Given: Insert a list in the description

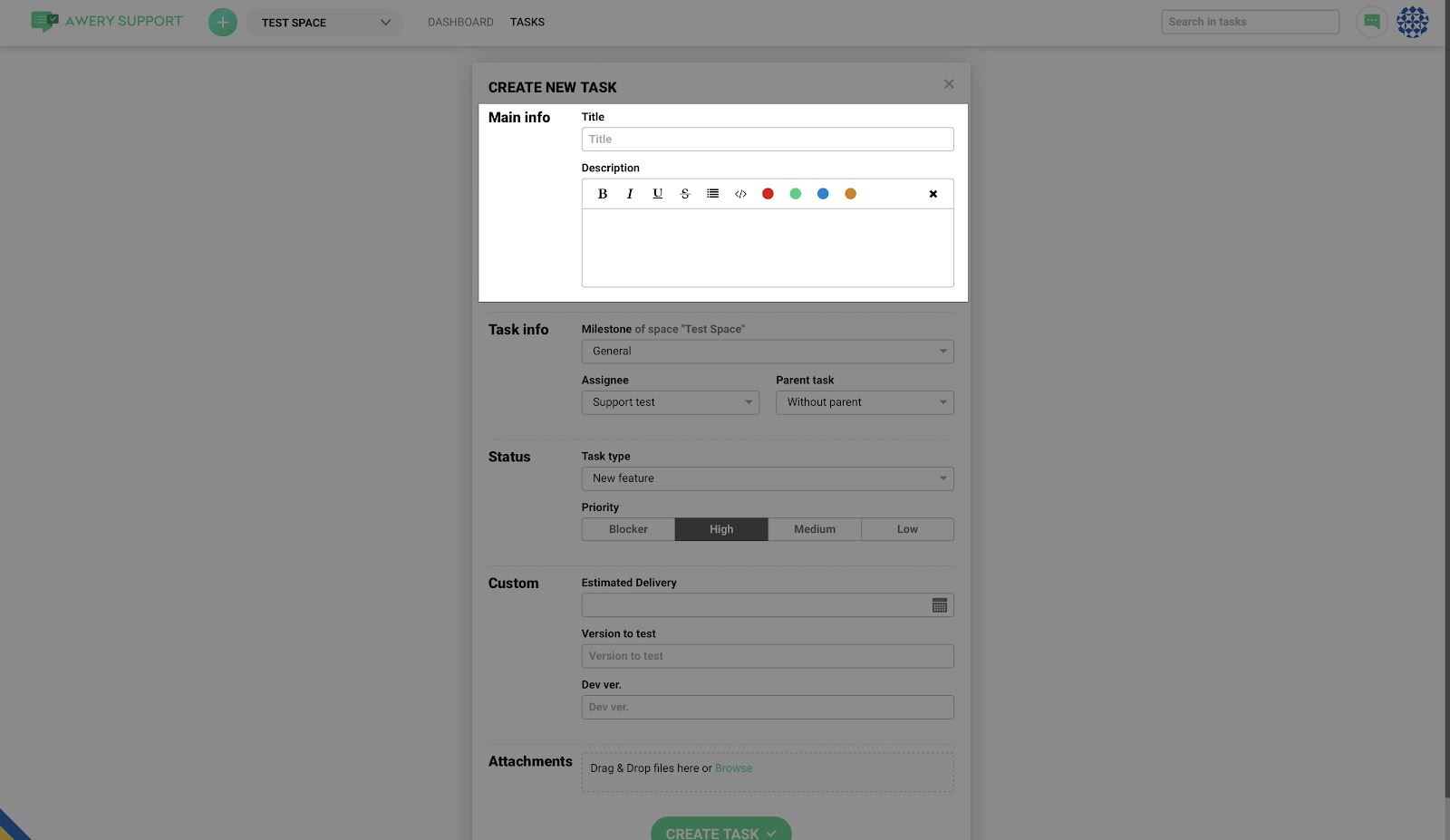Looking at the screenshot, I should pos(713,194).
